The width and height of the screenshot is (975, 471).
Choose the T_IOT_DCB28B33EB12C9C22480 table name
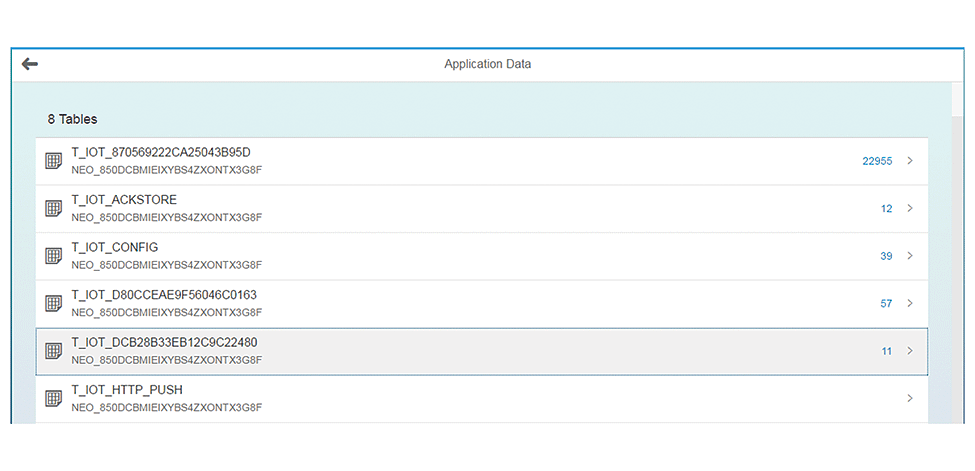coord(164,342)
